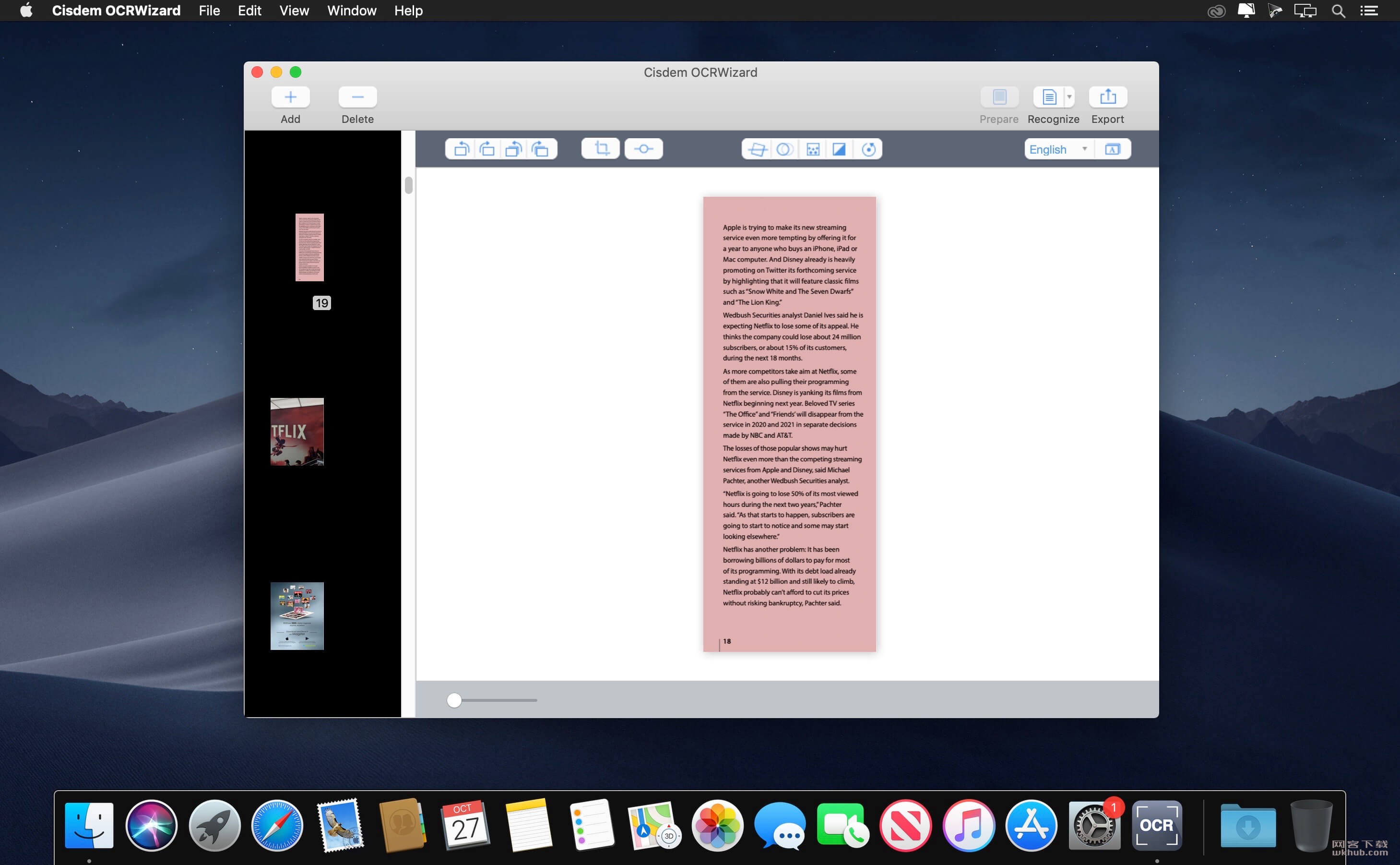Image resolution: width=1400 pixels, height=865 pixels.
Task: Click the Recognize document icon
Action: pyautogui.click(x=1049, y=96)
